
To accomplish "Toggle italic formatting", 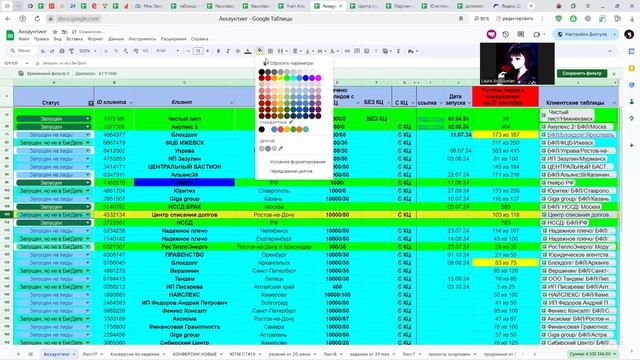I will coord(228,51).
